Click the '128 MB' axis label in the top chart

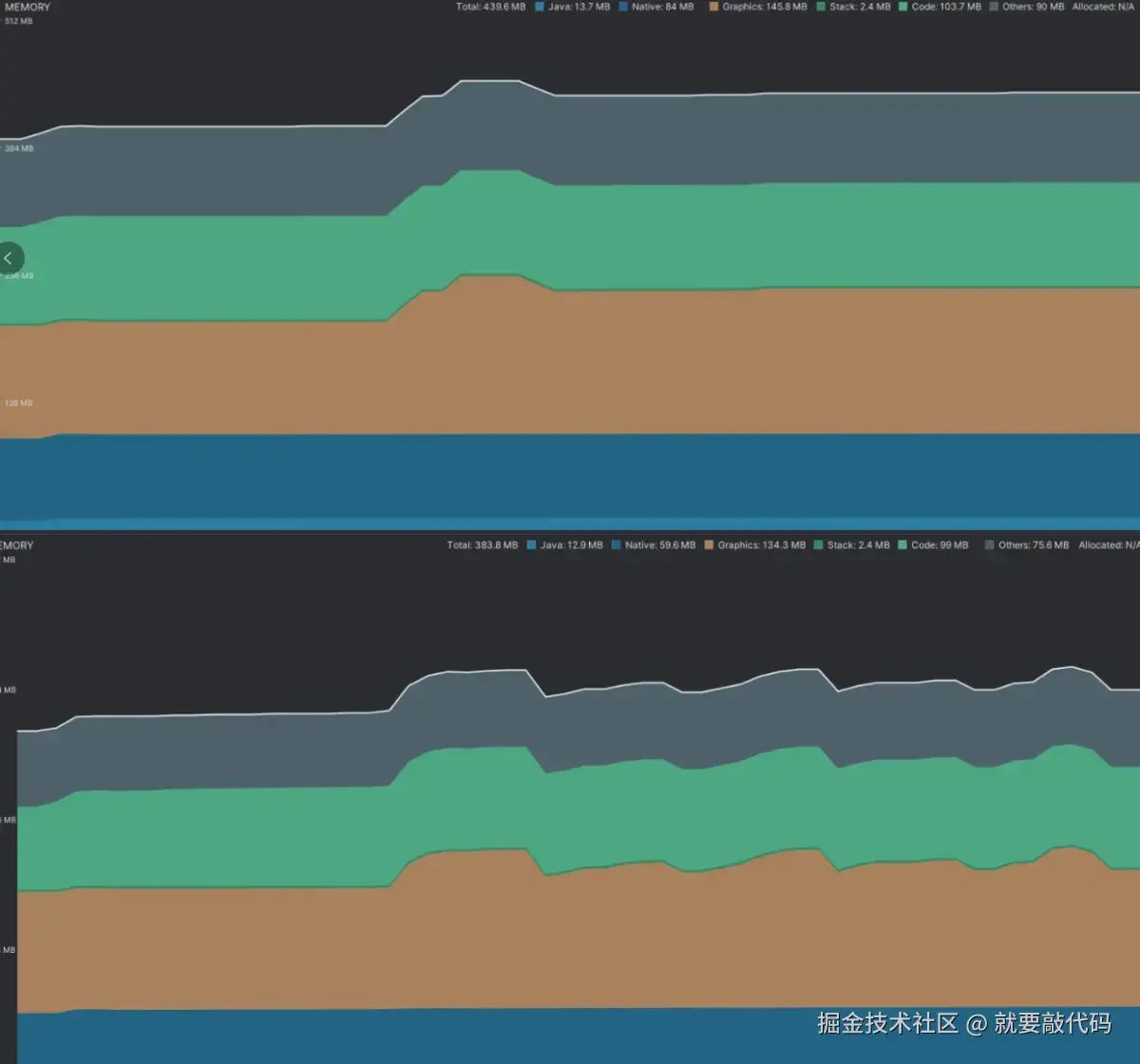point(18,403)
